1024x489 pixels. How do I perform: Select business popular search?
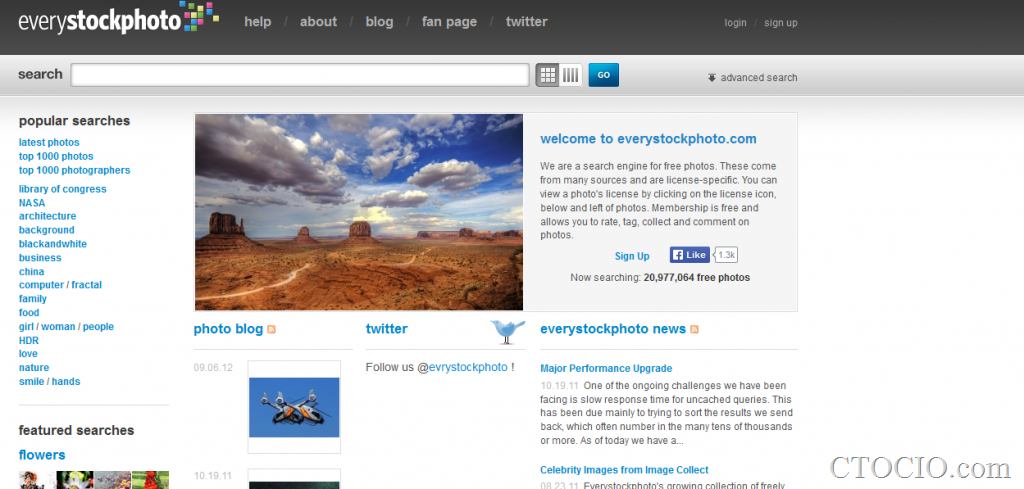[x=40, y=258]
